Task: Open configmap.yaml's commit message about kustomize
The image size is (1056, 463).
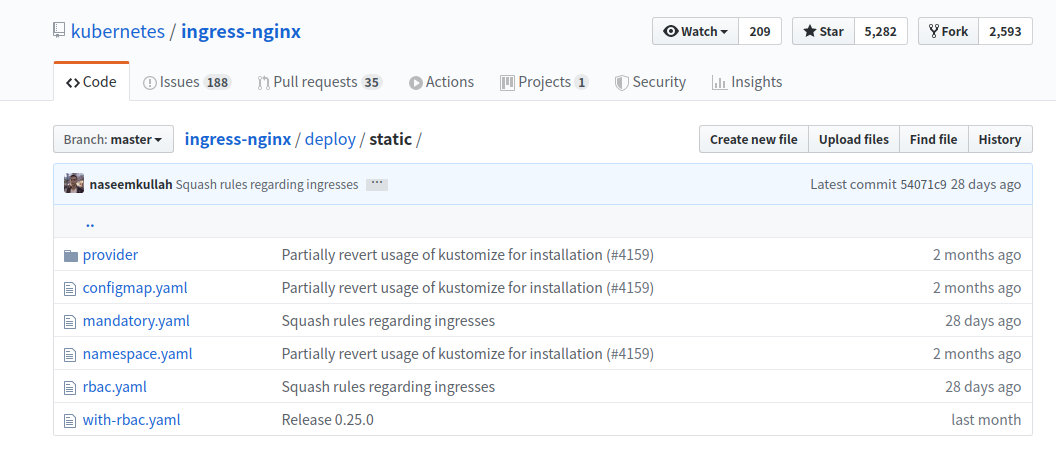Action: 467,288
